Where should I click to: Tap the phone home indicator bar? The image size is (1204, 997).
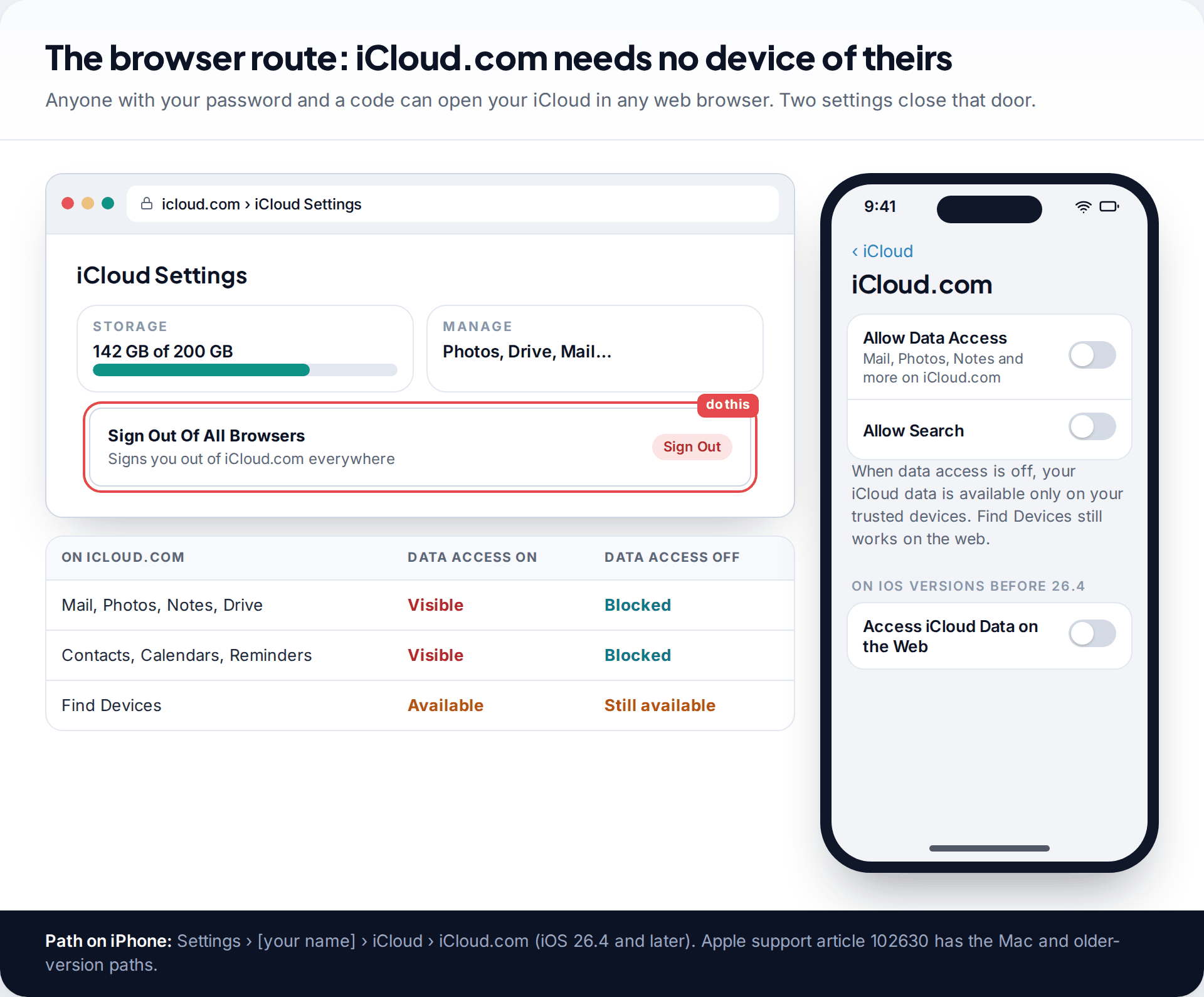point(989,848)
